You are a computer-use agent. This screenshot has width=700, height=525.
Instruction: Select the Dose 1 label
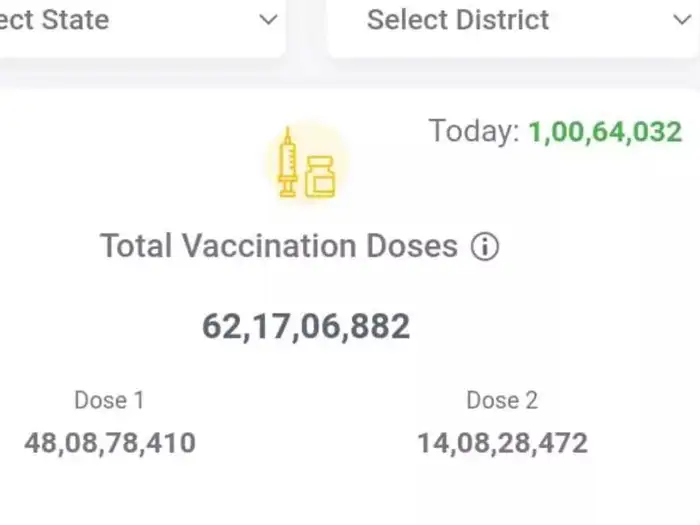pos(109,401)
